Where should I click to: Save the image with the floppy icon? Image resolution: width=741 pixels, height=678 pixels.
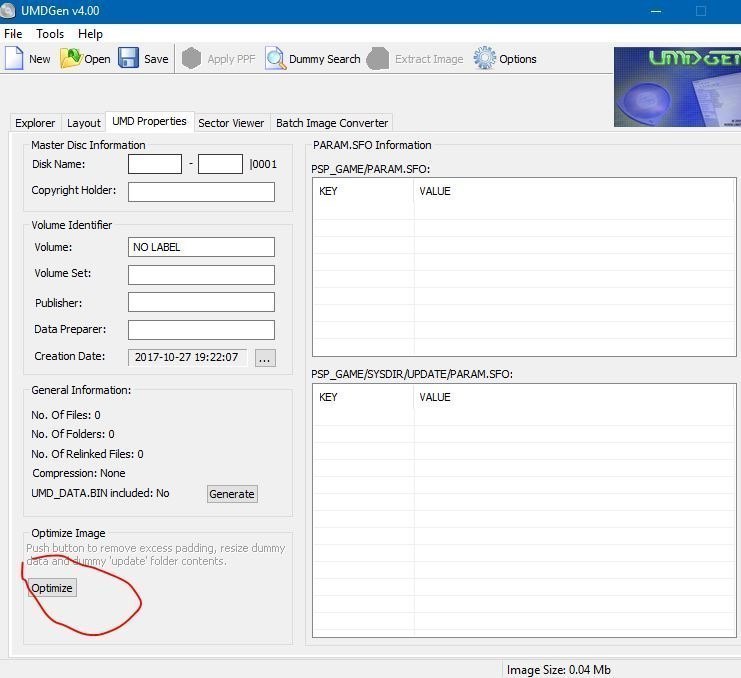click(128, 59)
